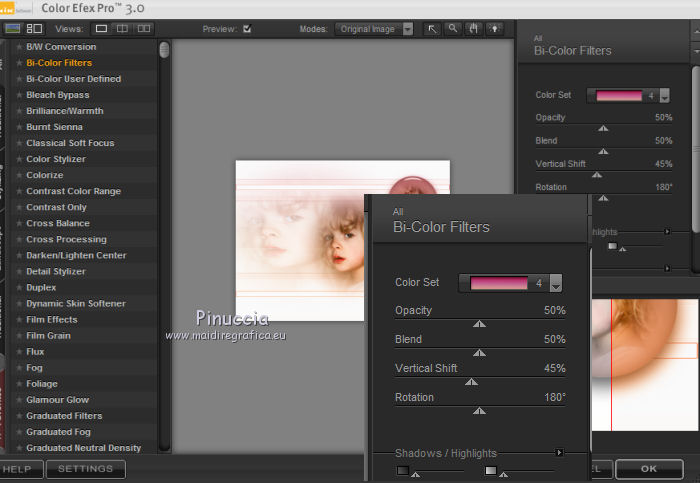
Task: Toggle star beside Film Grain filter
Action: pyautogui.click(x=19, y=336)
